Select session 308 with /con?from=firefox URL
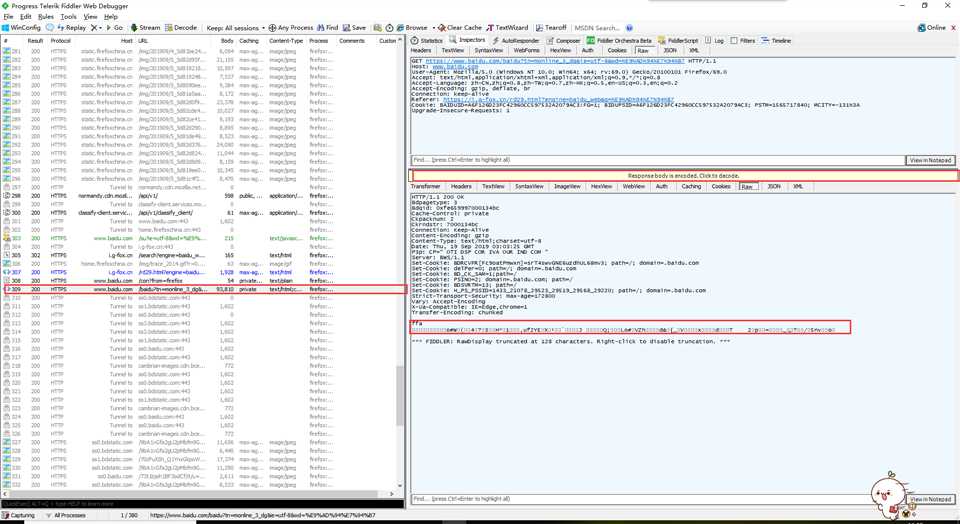Viewport: 960px width, 524px height. 200,280
